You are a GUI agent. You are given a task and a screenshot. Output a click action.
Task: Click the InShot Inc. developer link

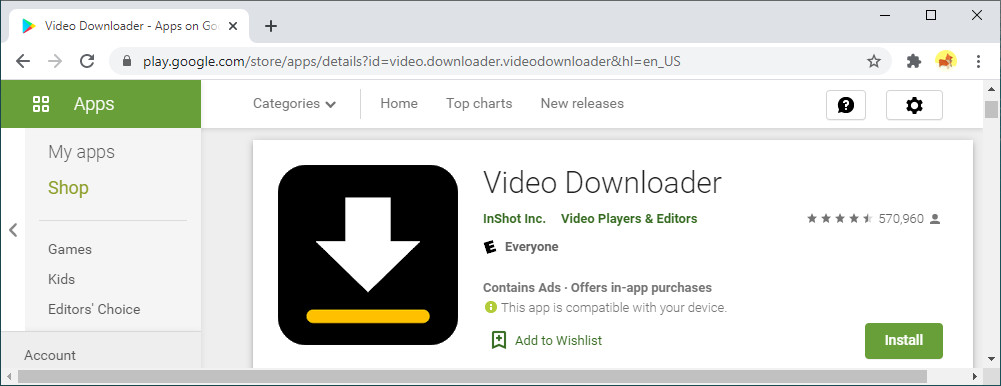(x=515, y=219)
